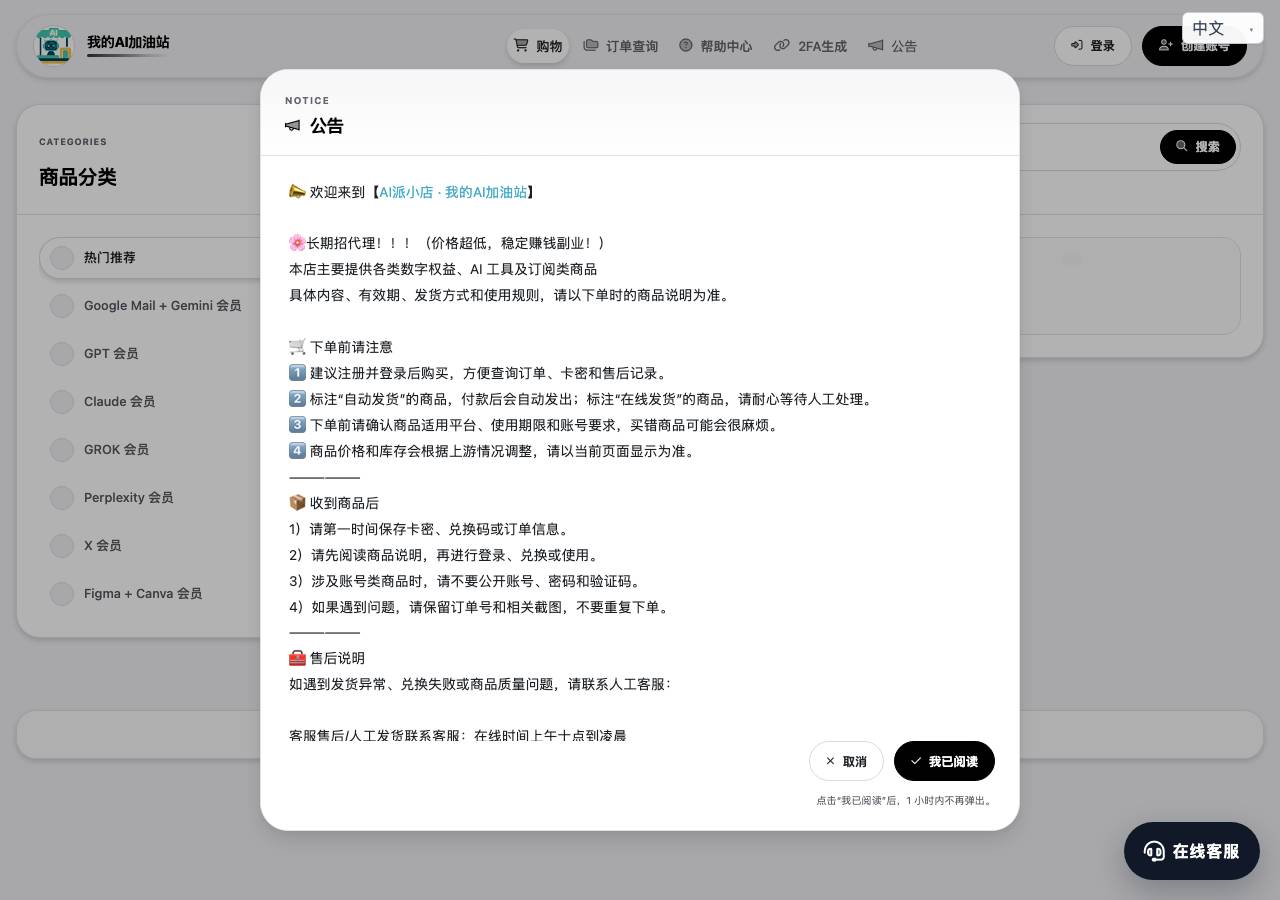The image size is (1280, 900).
Task: Select the Claude 会员 category
Action: click(x=150, y=401)
